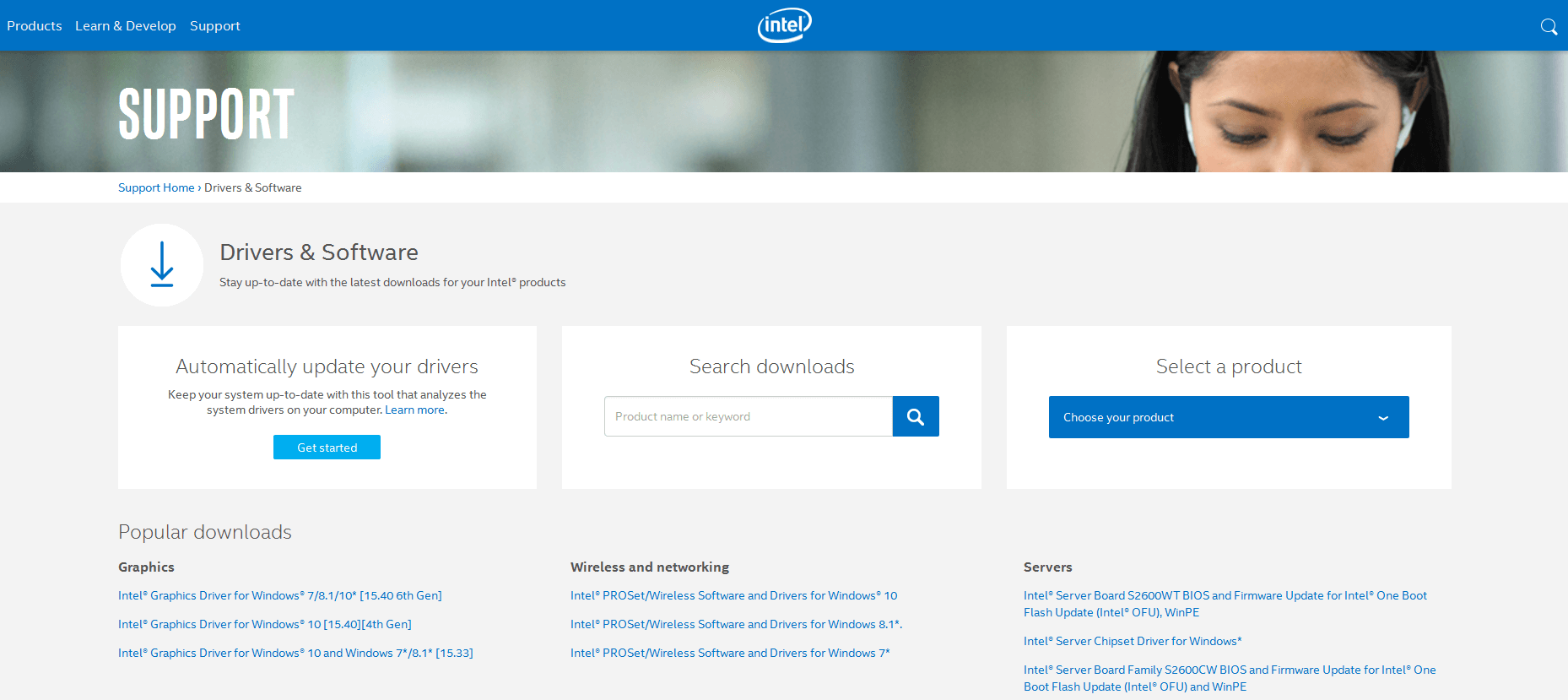Open Graphics Driver for Windows 10 [15.40][4th Gen]
Image resolution: width=1568 pixels, height=700 pixels.
click(x=265, y=624)
